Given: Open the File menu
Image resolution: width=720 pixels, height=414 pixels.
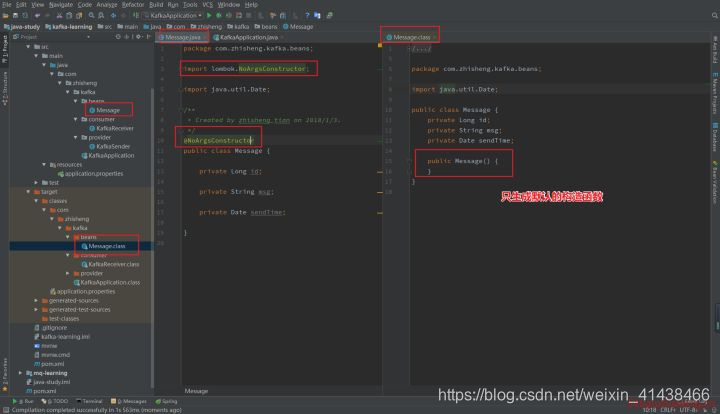Looking at the screenshot, I should point(7,5).
